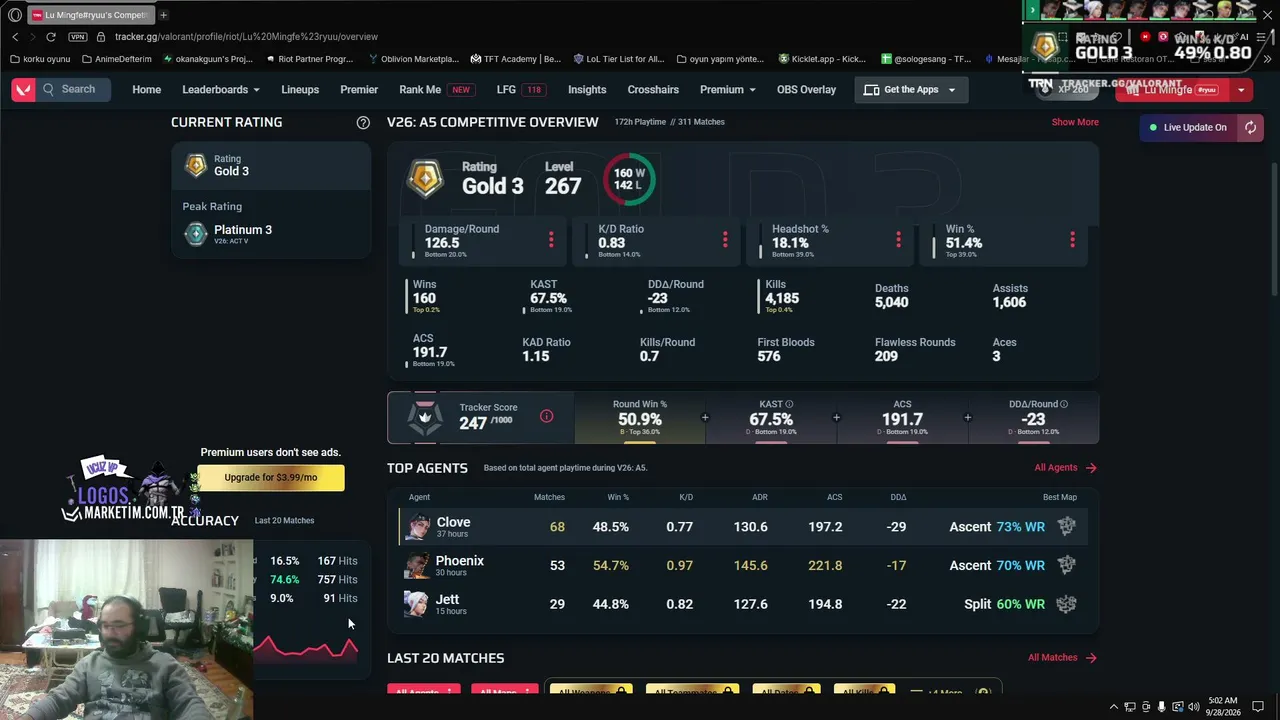The image size is (1280, 720).
Task: Click the browser back arrow
Action: pos(15,37)
